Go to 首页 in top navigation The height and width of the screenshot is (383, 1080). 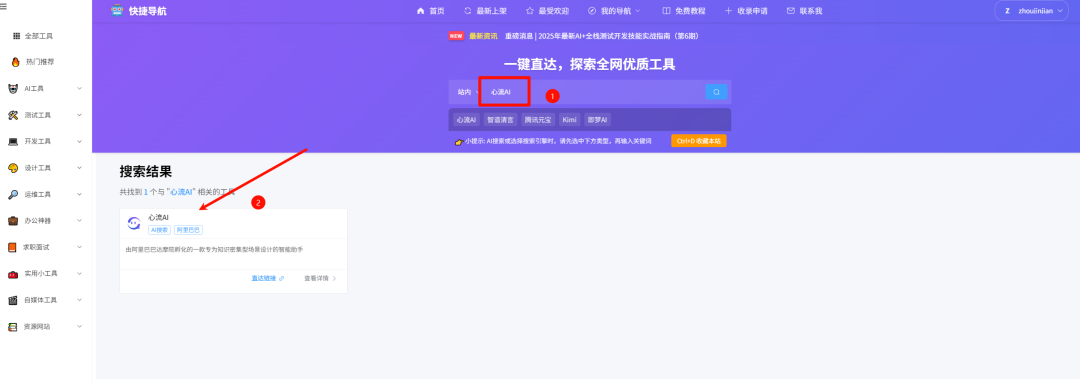coord(431,11)
